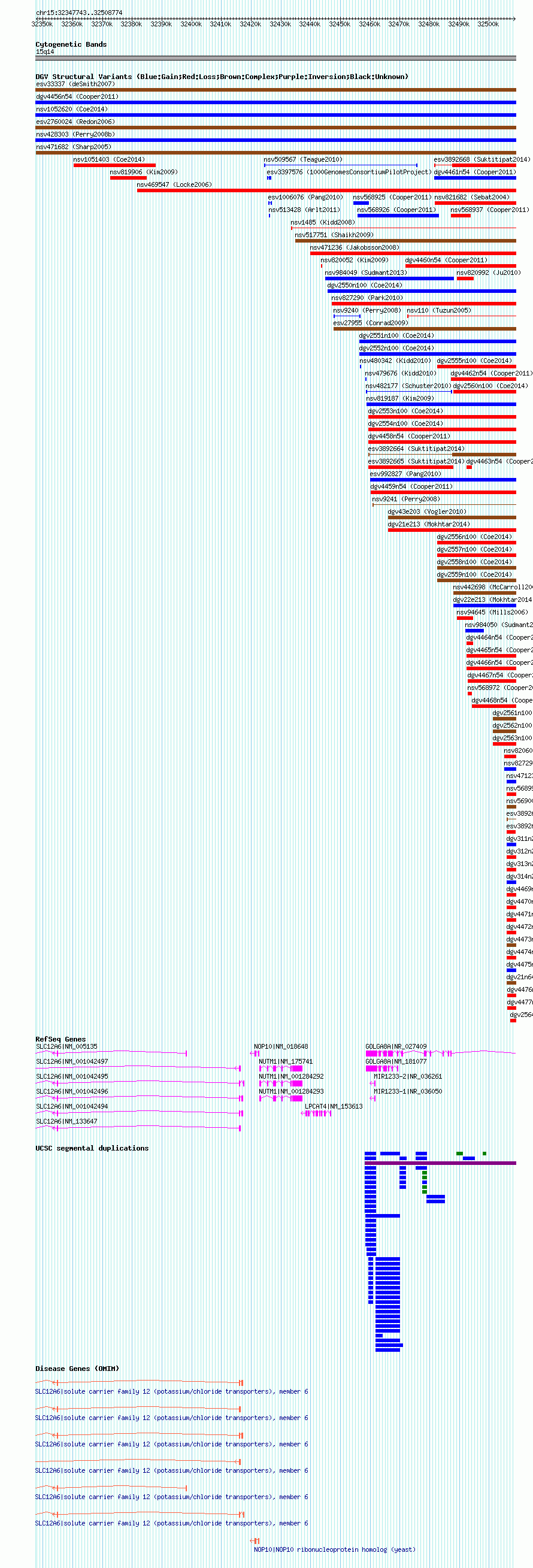Open RefSeq gene SLC12A6|NM_005135
This screenshot has width=533, height=1568.
click(111, 1053)
